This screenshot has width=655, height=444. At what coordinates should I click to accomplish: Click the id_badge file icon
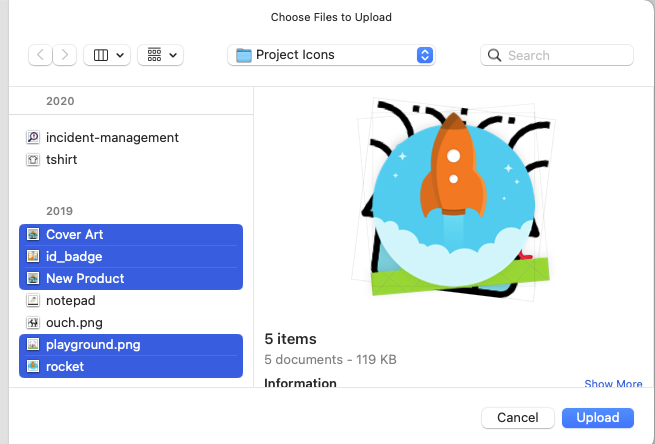(33, 257)
